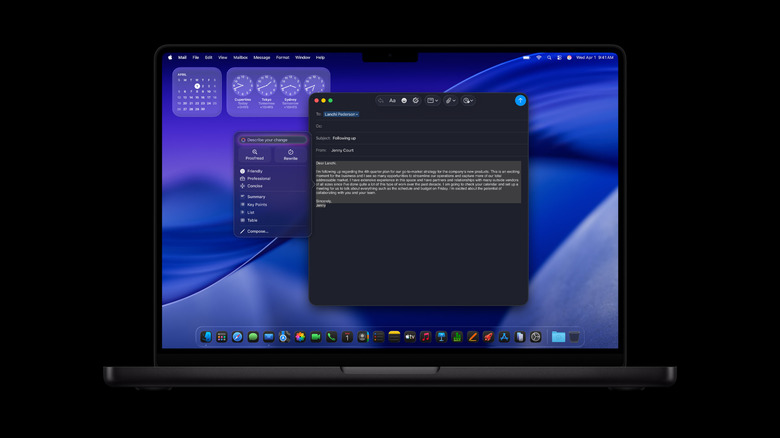
Task: Click the Rewrite button in Writing Tools
Action: pyautogui.click(x=291, y=155)
